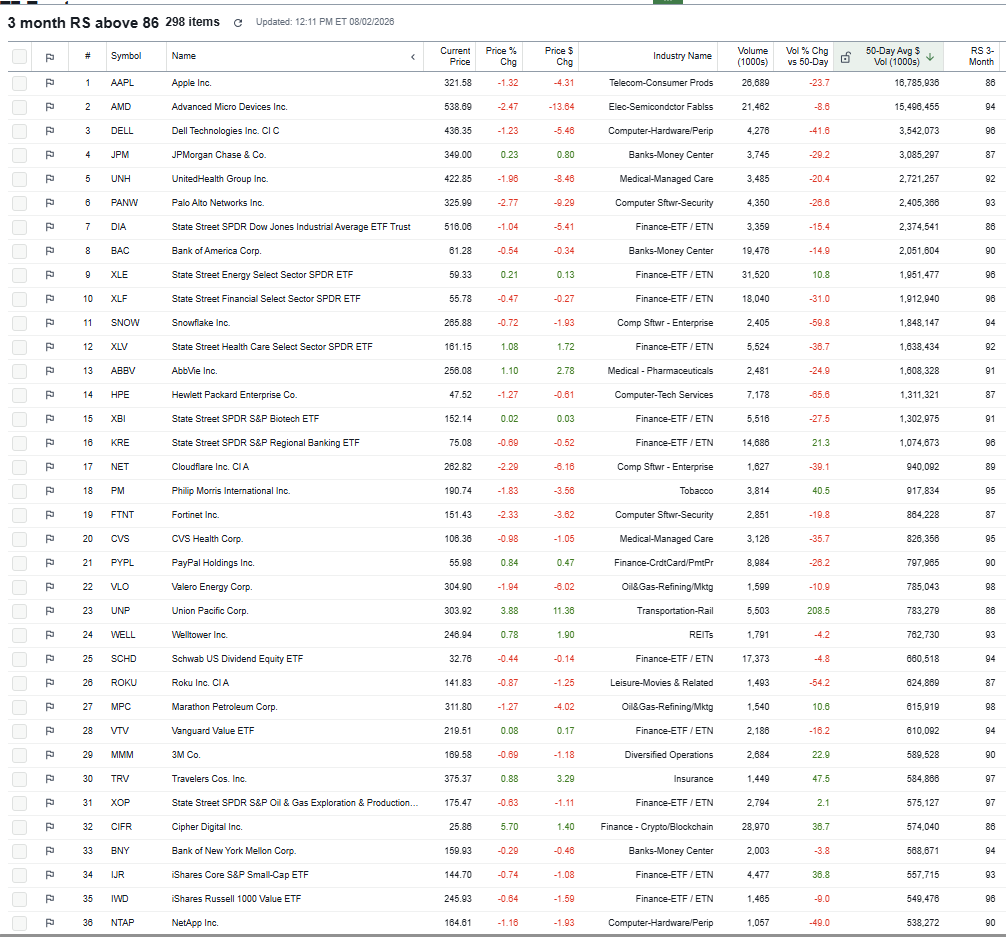
Task: Flag the MMM row
Action: coord(50,755)
